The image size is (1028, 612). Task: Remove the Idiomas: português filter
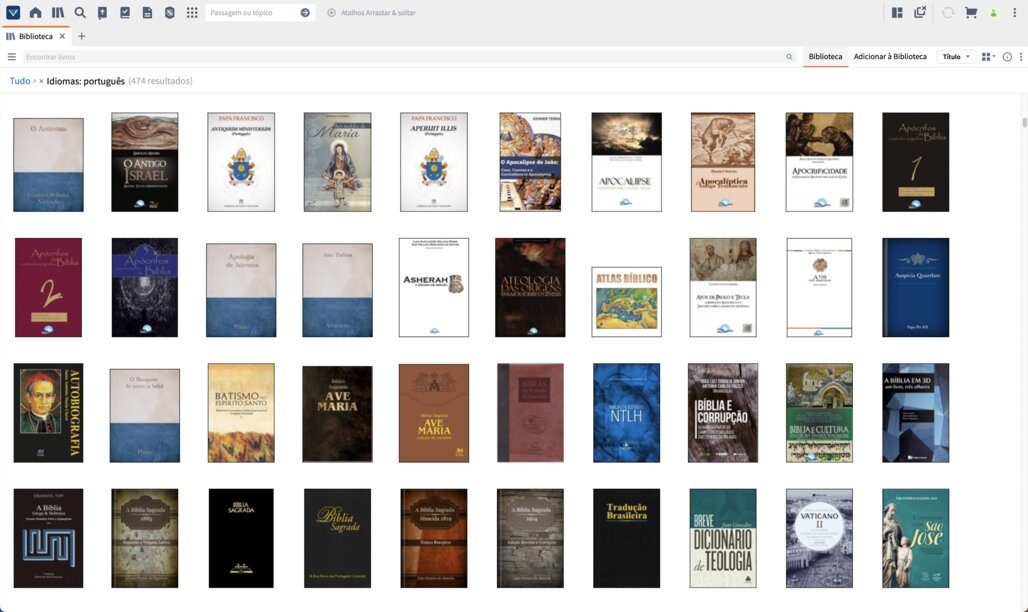pos(41,81)
